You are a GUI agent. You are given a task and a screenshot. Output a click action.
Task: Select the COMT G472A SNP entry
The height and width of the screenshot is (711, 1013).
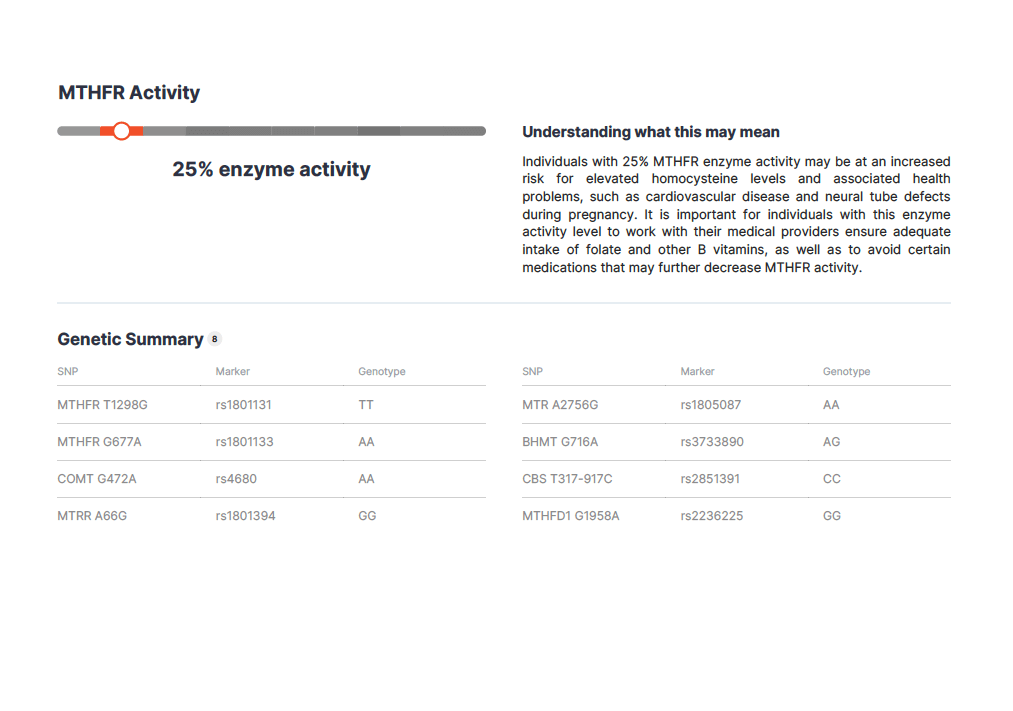click(x=97, y=479)
